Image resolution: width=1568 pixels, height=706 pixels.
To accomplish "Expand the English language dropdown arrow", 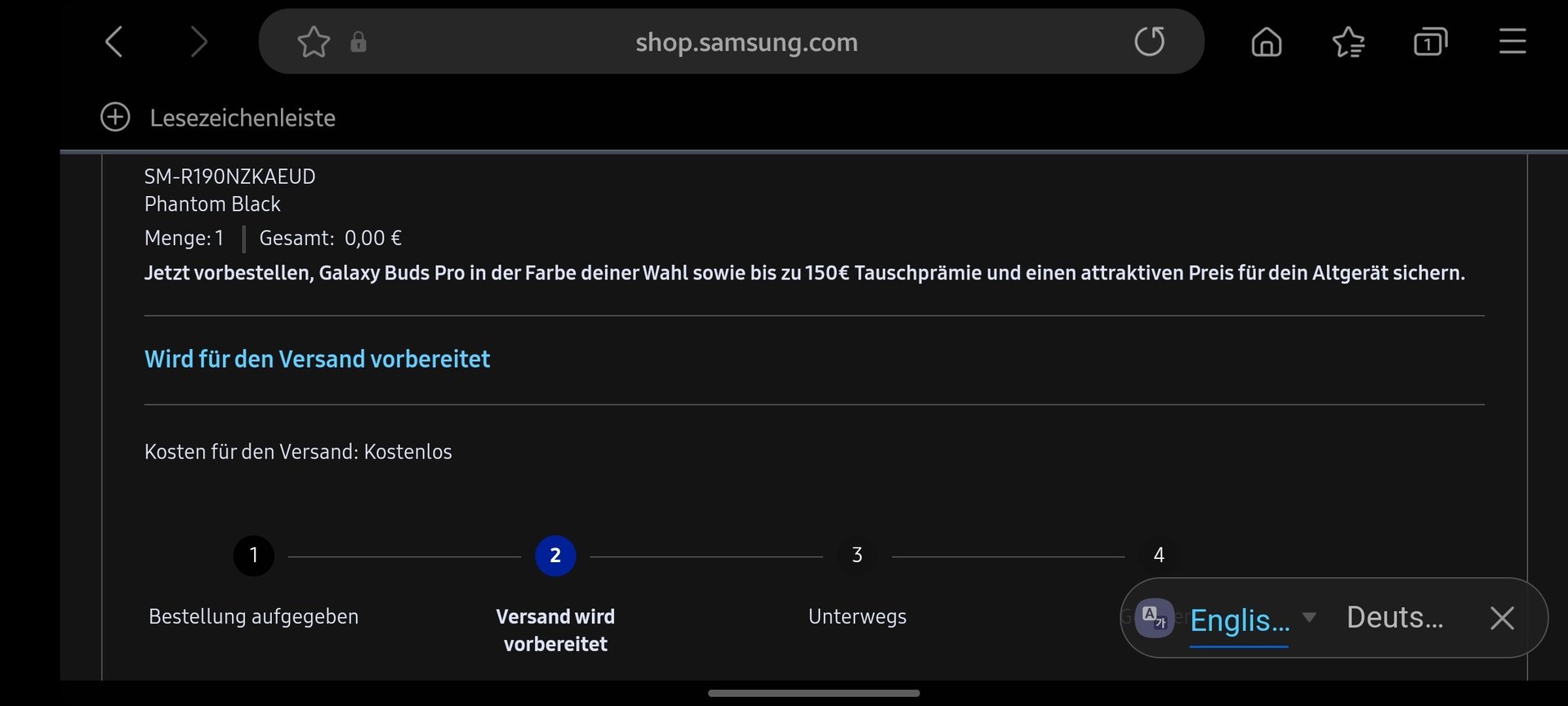I will coord(1309,618).
